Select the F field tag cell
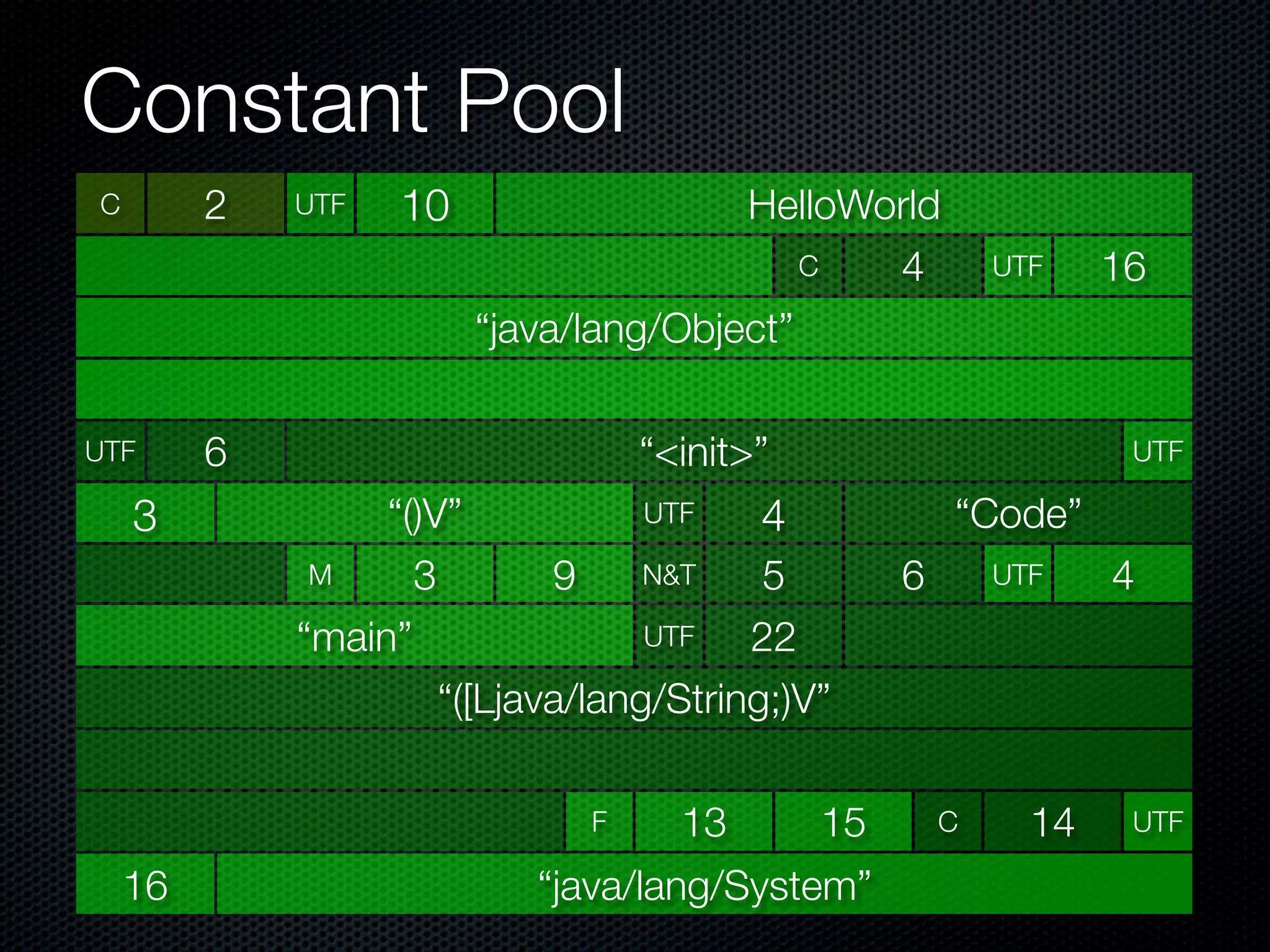Screen dimensions: 1270x952 [x=599, y=822]
